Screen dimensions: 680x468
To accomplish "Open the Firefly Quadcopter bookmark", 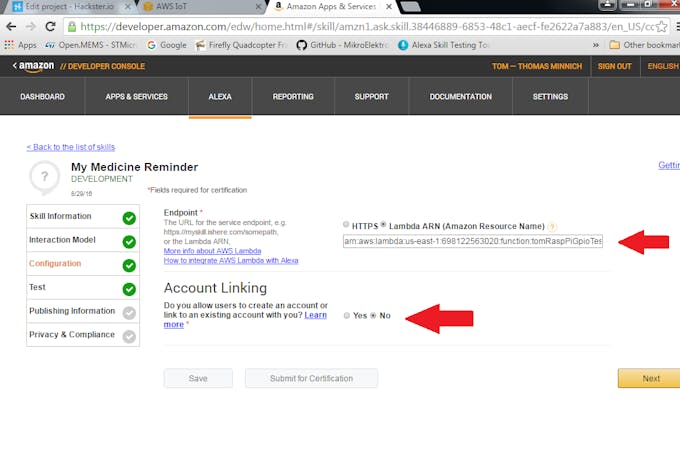I will point(241,45).
